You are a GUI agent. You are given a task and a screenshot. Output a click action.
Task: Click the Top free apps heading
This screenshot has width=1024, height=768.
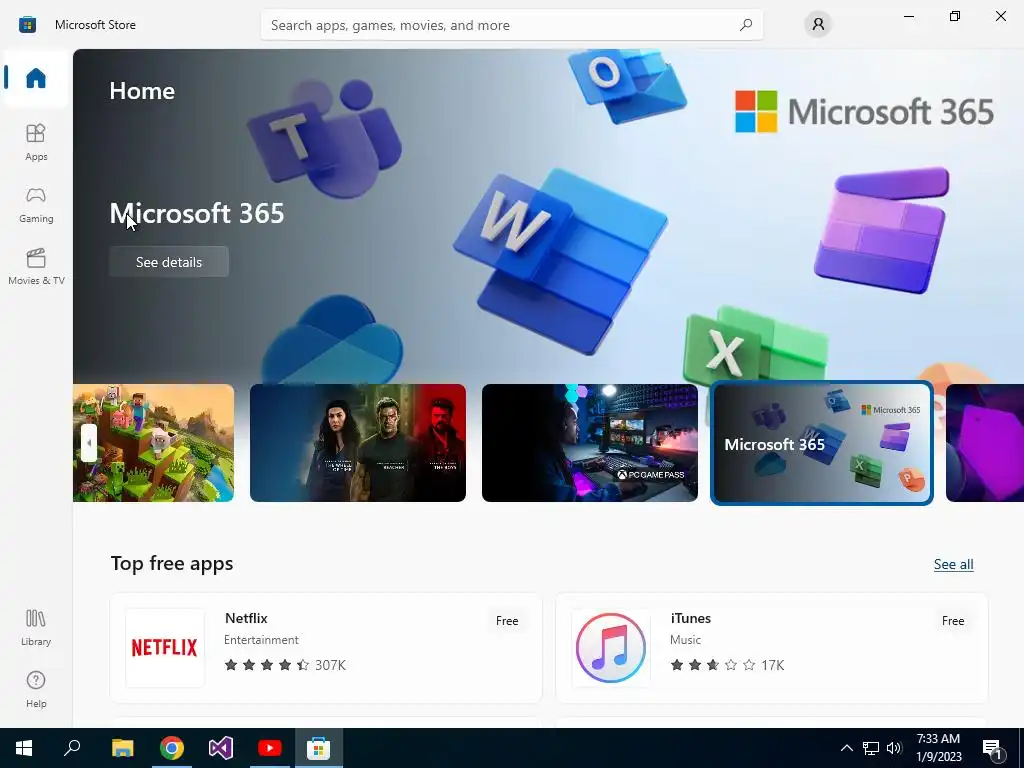tap(172, 563)
